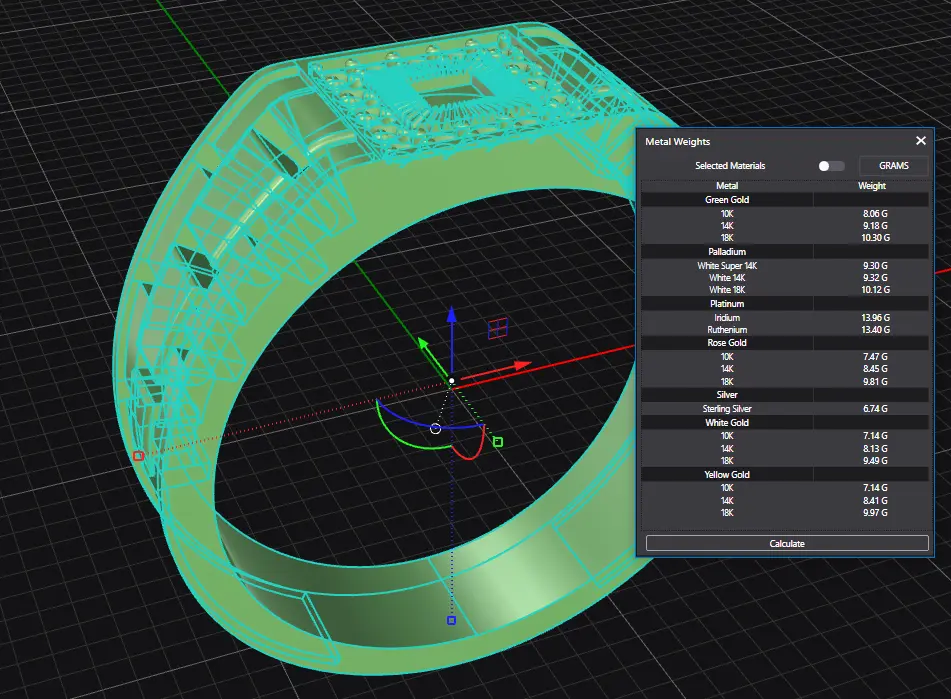Close the Metal Weights panel
Image resolution: width=951 pixels, height=699 pixels.
pos(921,142)
